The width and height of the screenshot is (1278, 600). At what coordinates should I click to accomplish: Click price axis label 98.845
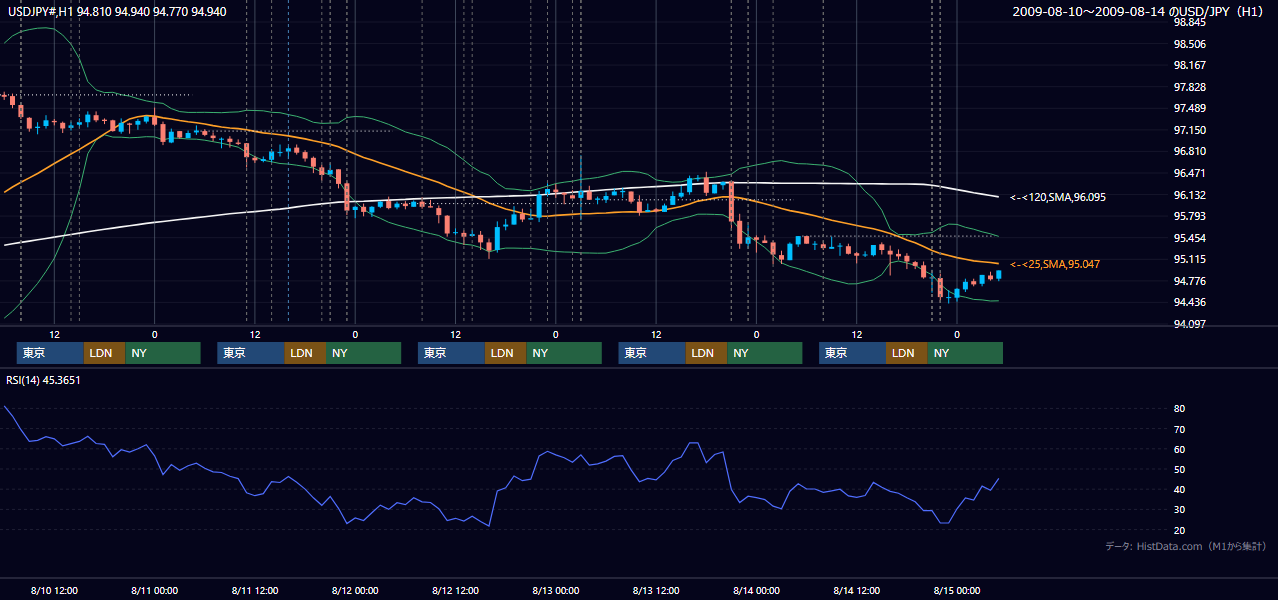(1189, 23)
